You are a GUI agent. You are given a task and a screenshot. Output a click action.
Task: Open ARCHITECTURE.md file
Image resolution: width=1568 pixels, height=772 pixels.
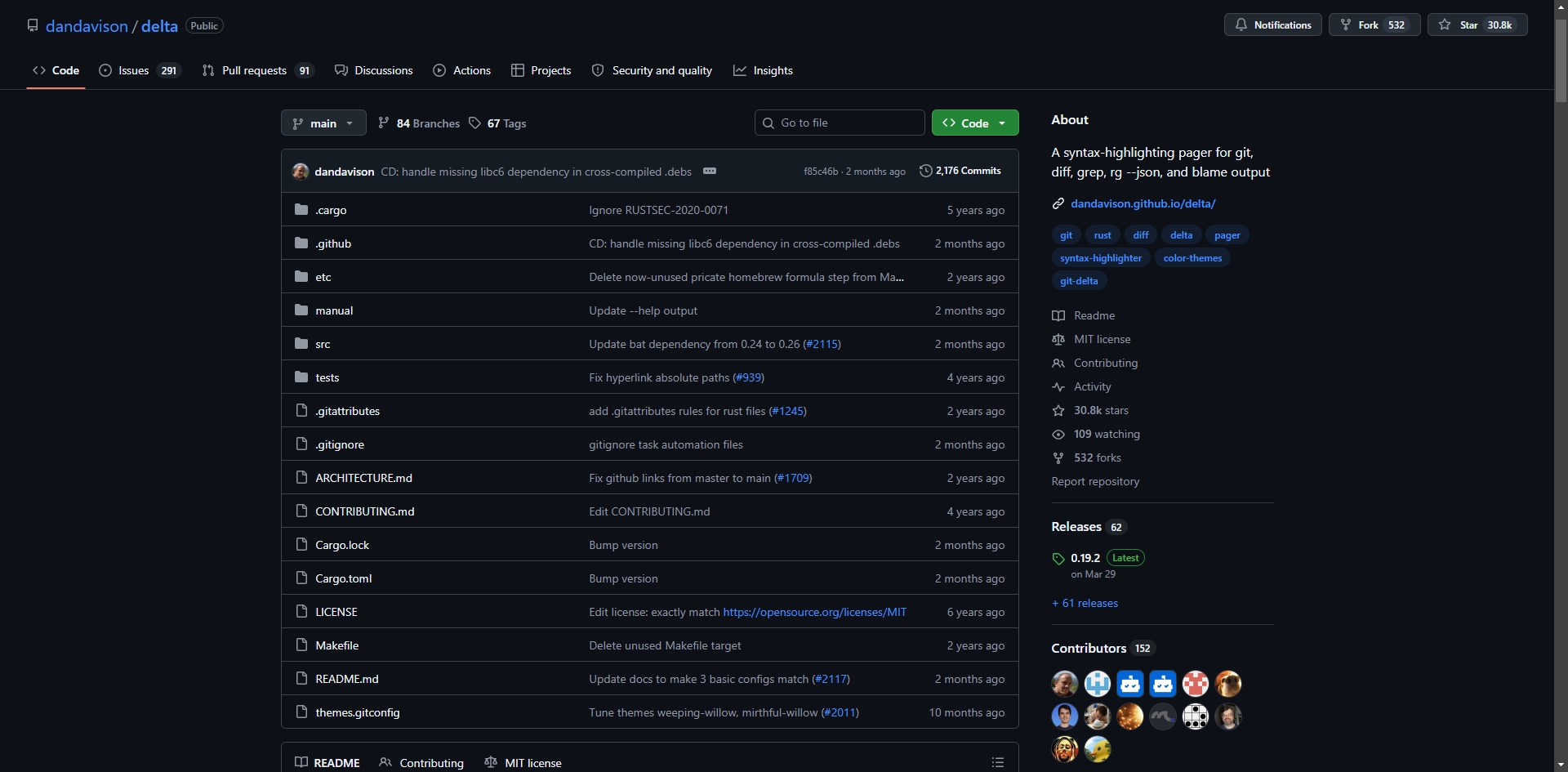[363, 478]
